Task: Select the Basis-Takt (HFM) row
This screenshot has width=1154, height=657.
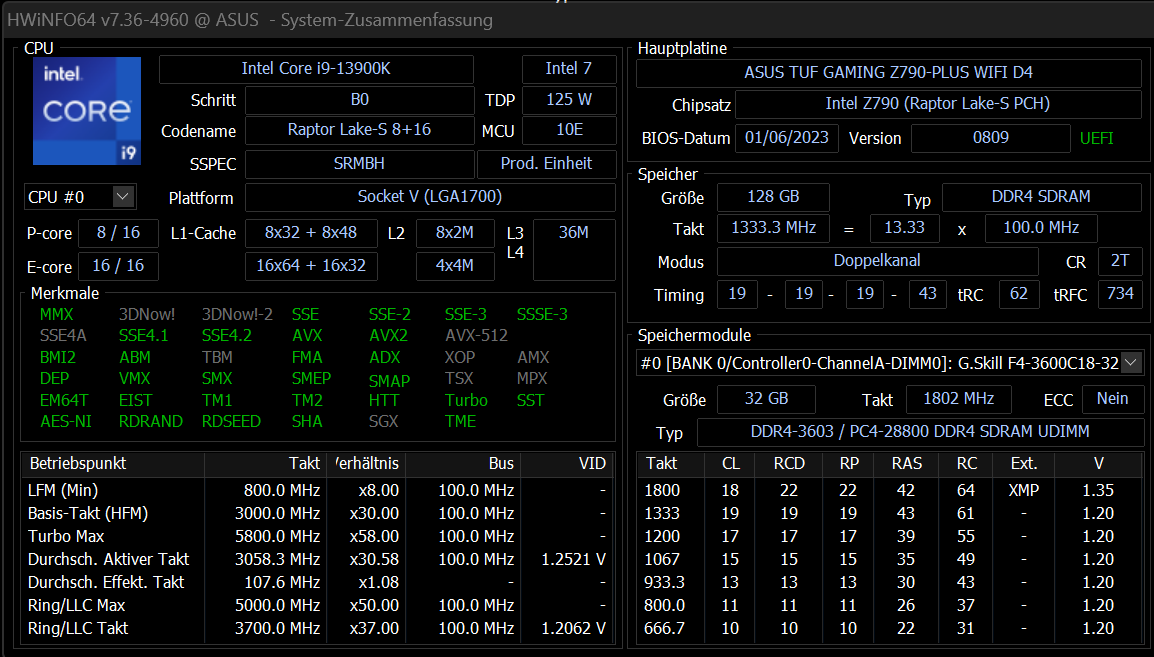Action: (x=317, y=514)
